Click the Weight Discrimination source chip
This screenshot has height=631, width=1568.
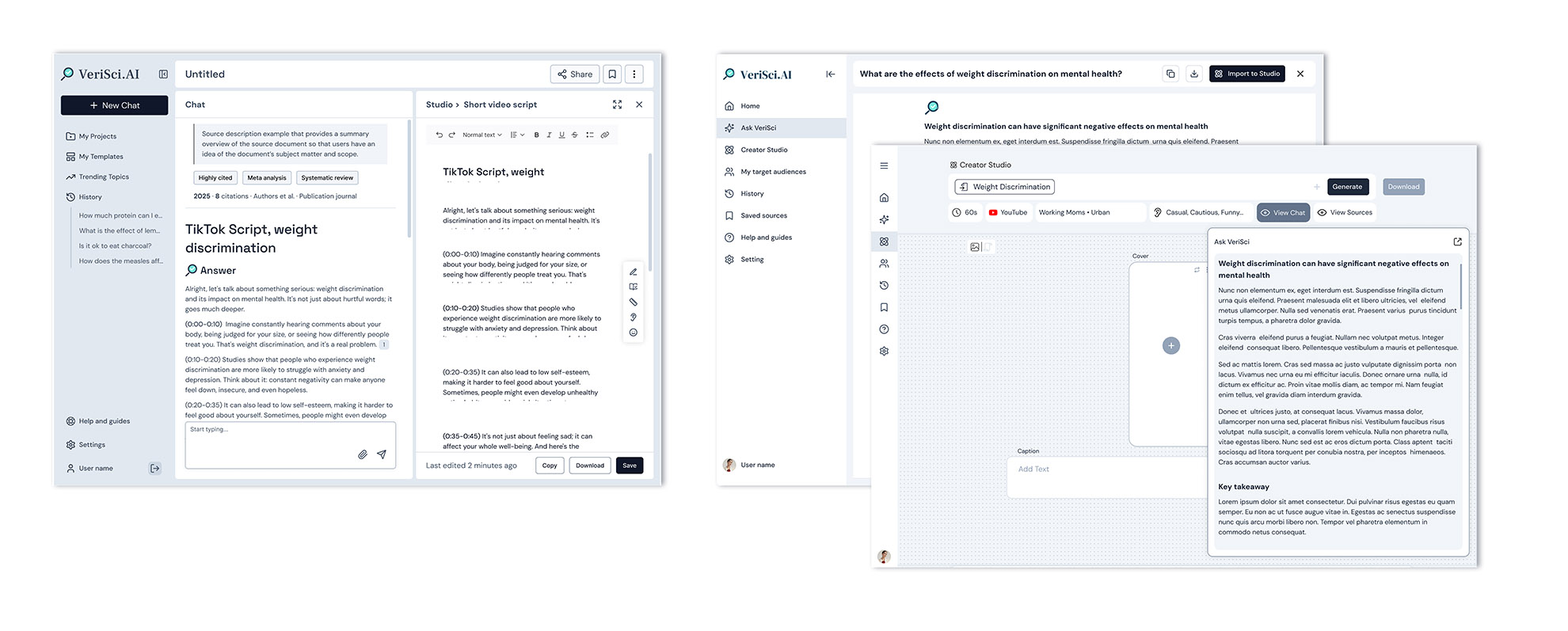tap(1004, 187)
